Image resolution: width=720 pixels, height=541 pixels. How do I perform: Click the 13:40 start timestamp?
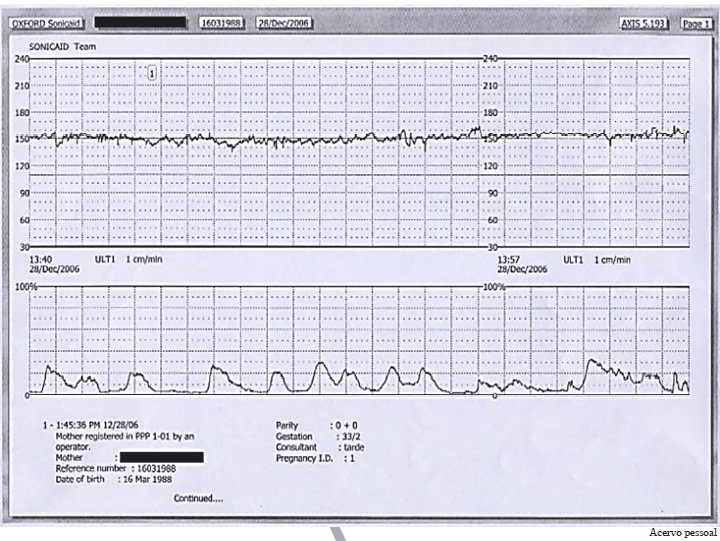click(x=43, y=258)
